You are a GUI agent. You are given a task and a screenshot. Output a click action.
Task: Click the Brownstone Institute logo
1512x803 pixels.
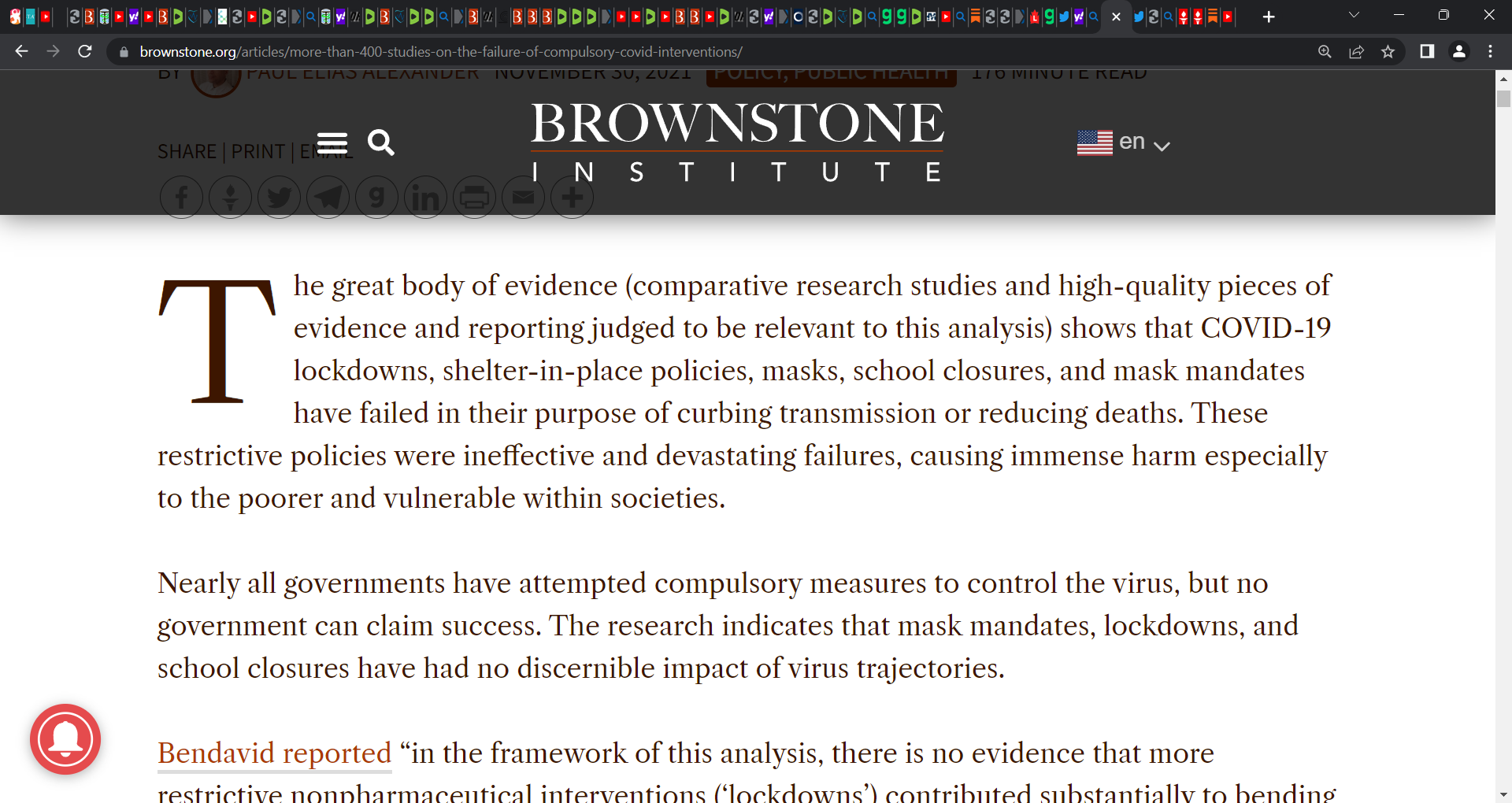(737, 142)
